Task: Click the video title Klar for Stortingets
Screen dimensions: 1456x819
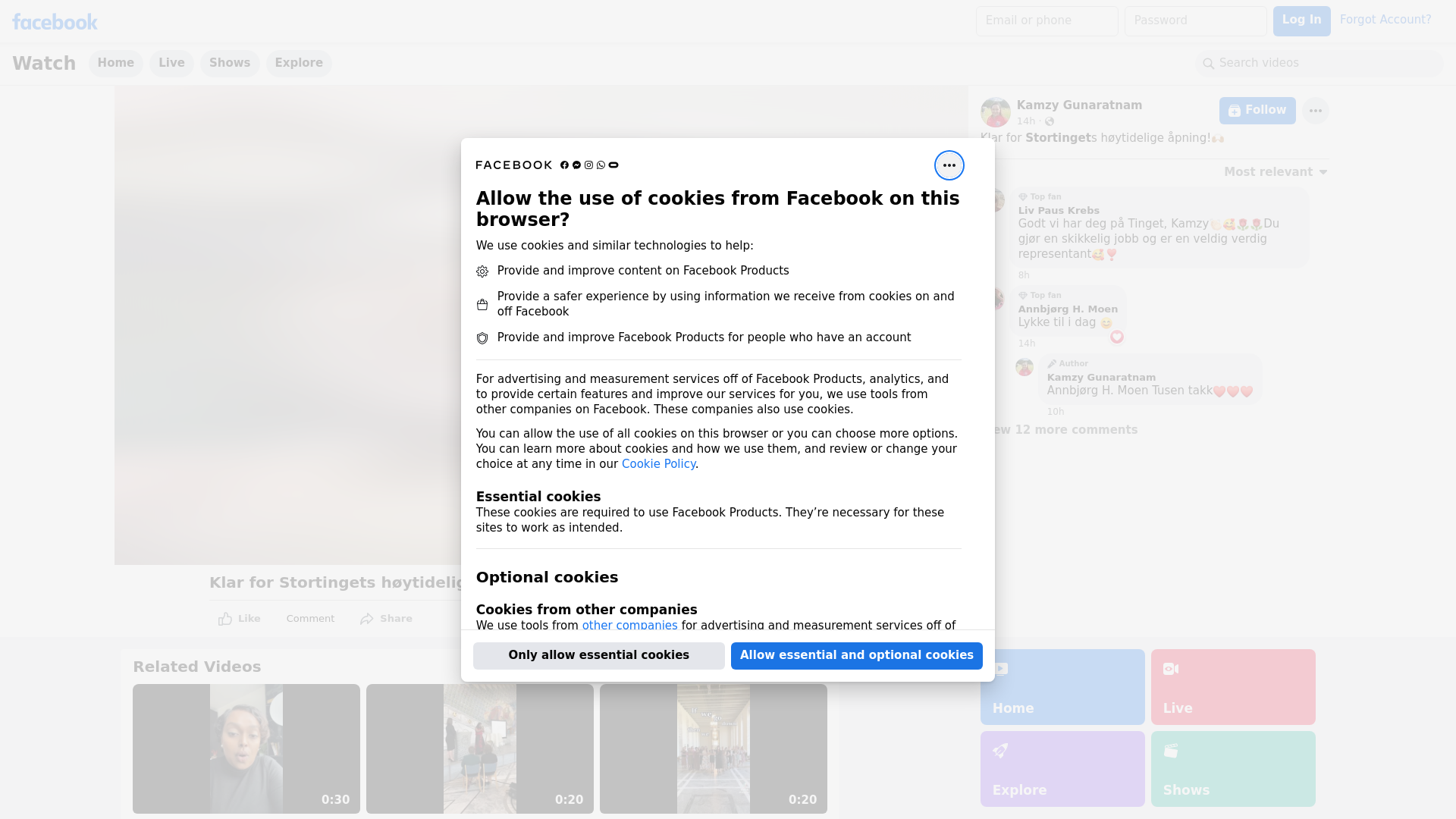Action: point(335,583)
